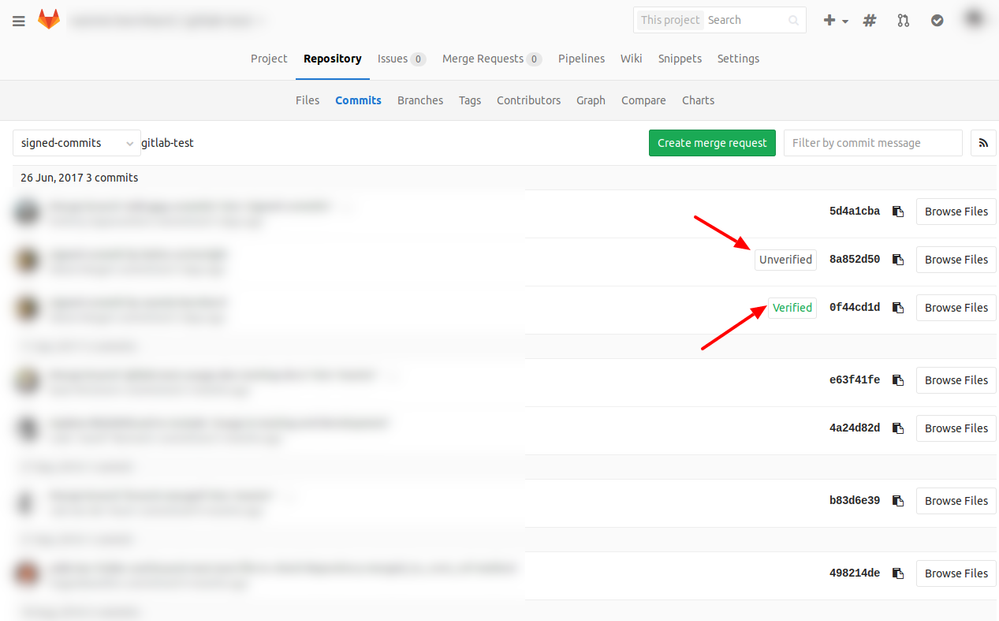
Task: Click author avatar beside commit 498214de
Action: (27, 573)
